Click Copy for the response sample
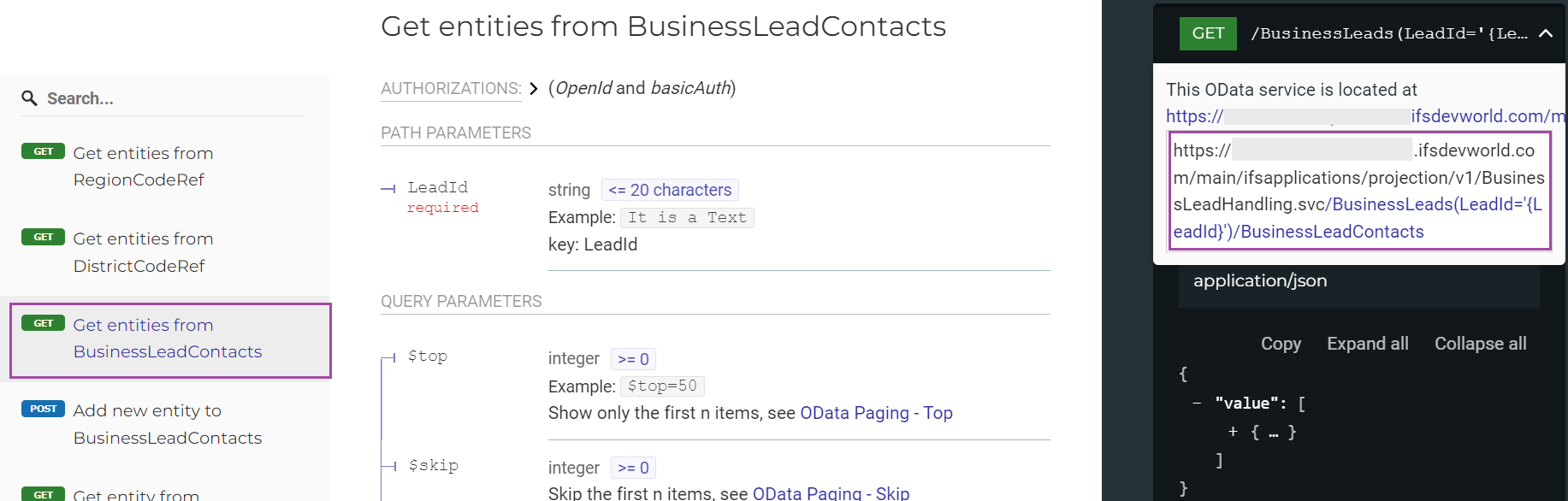 1281,344
